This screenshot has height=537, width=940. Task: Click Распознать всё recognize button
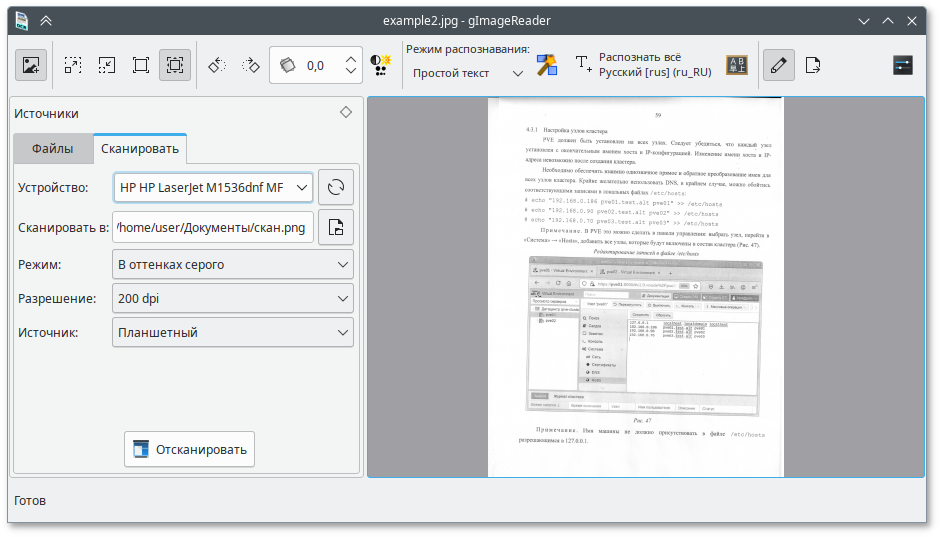point(643,65)
